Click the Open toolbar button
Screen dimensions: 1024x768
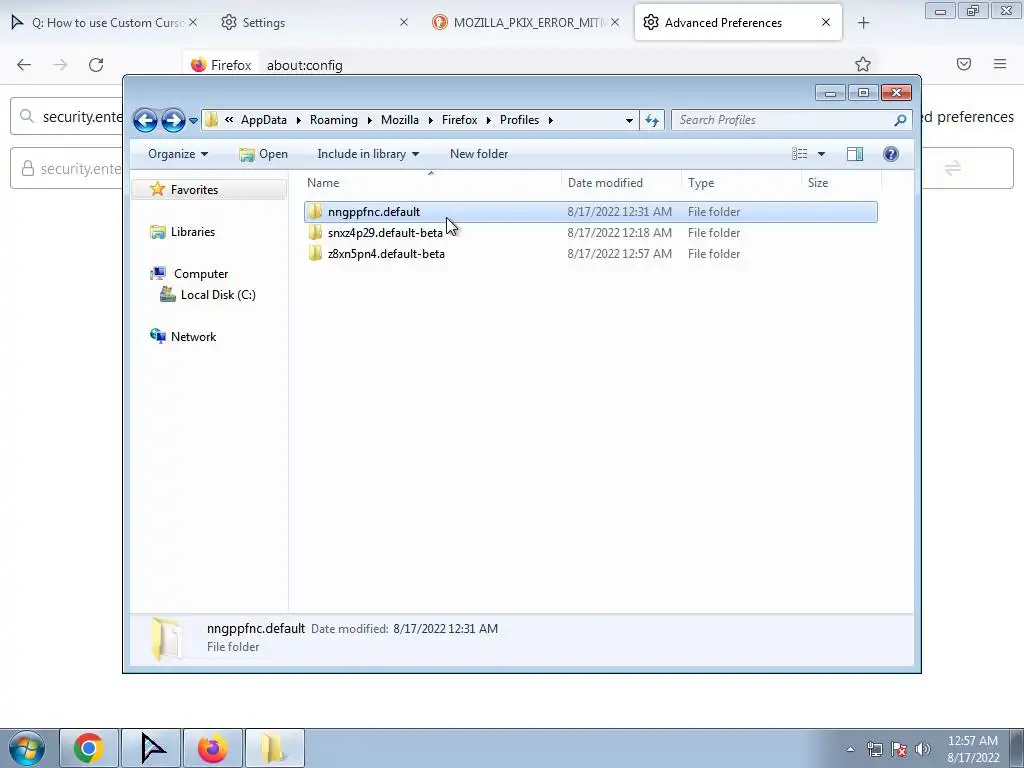tap(263, 154)
